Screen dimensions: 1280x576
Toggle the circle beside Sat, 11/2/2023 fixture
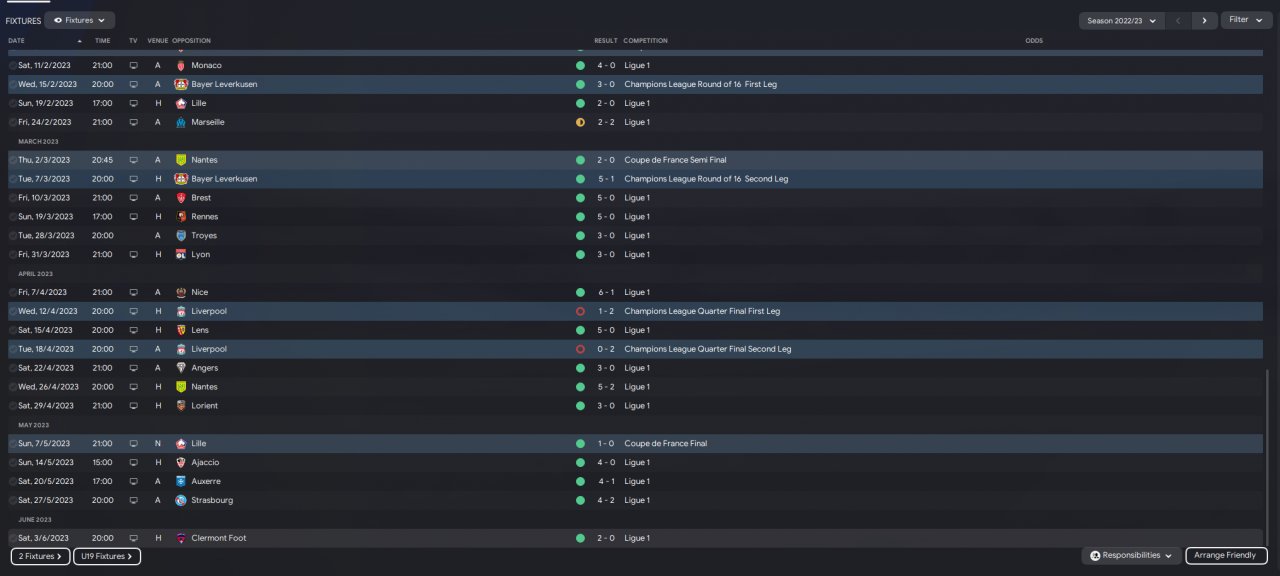(13, 66)
